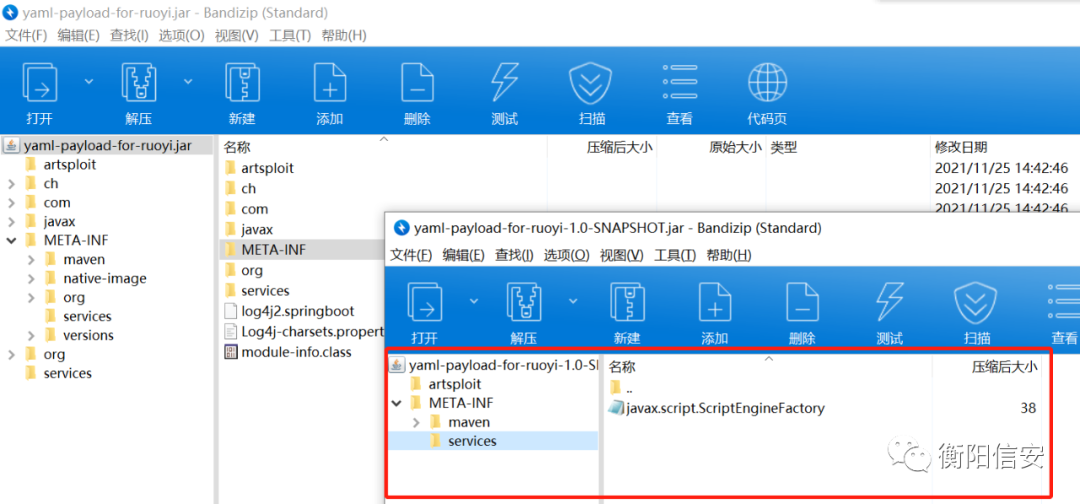Click Test (测试) icon in SNAPSHOT.jar window
This screenshot has height=504, width=1080.
tap(889, 302)
